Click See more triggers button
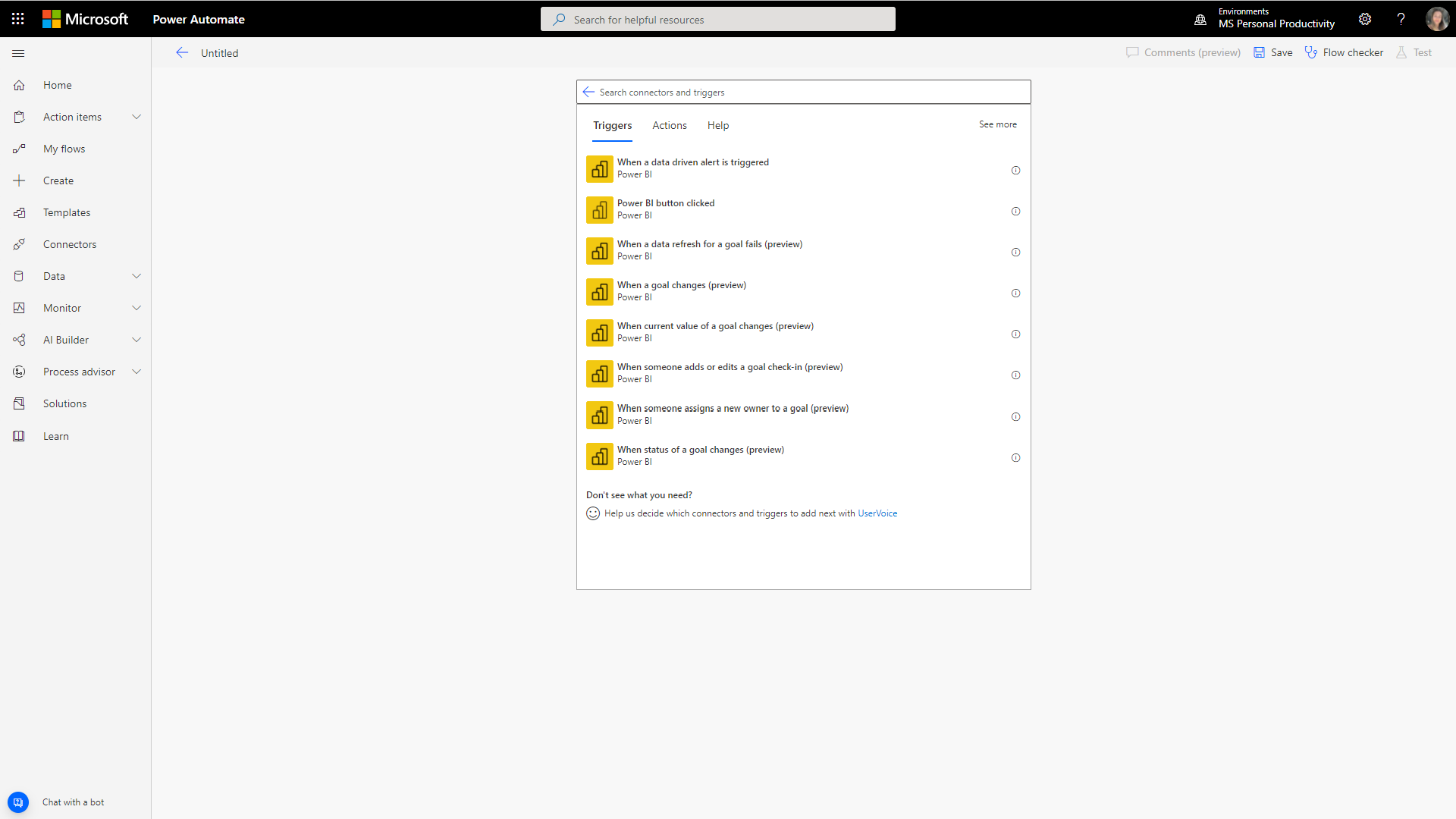The width and height of the screenshot is (1456, 819). click(998, 124)
